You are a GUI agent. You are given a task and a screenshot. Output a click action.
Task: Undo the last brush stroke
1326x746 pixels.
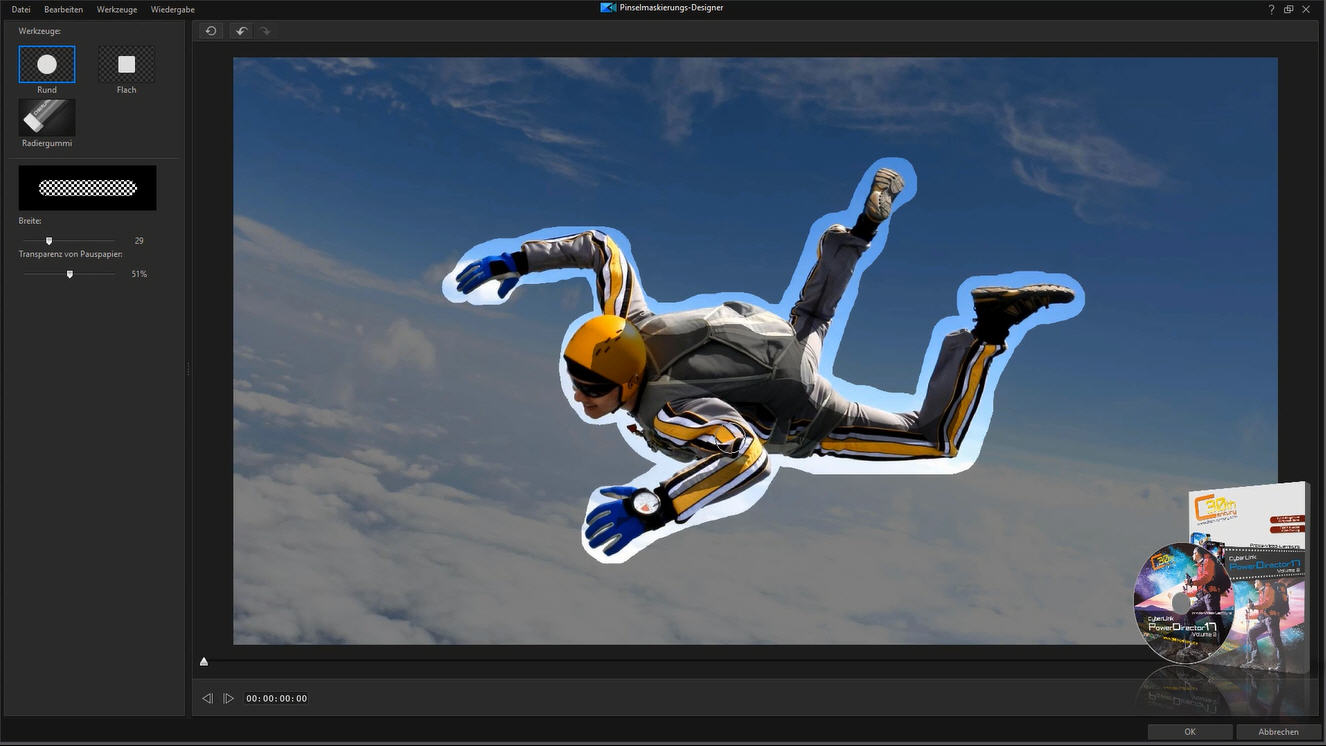[241, 31]
